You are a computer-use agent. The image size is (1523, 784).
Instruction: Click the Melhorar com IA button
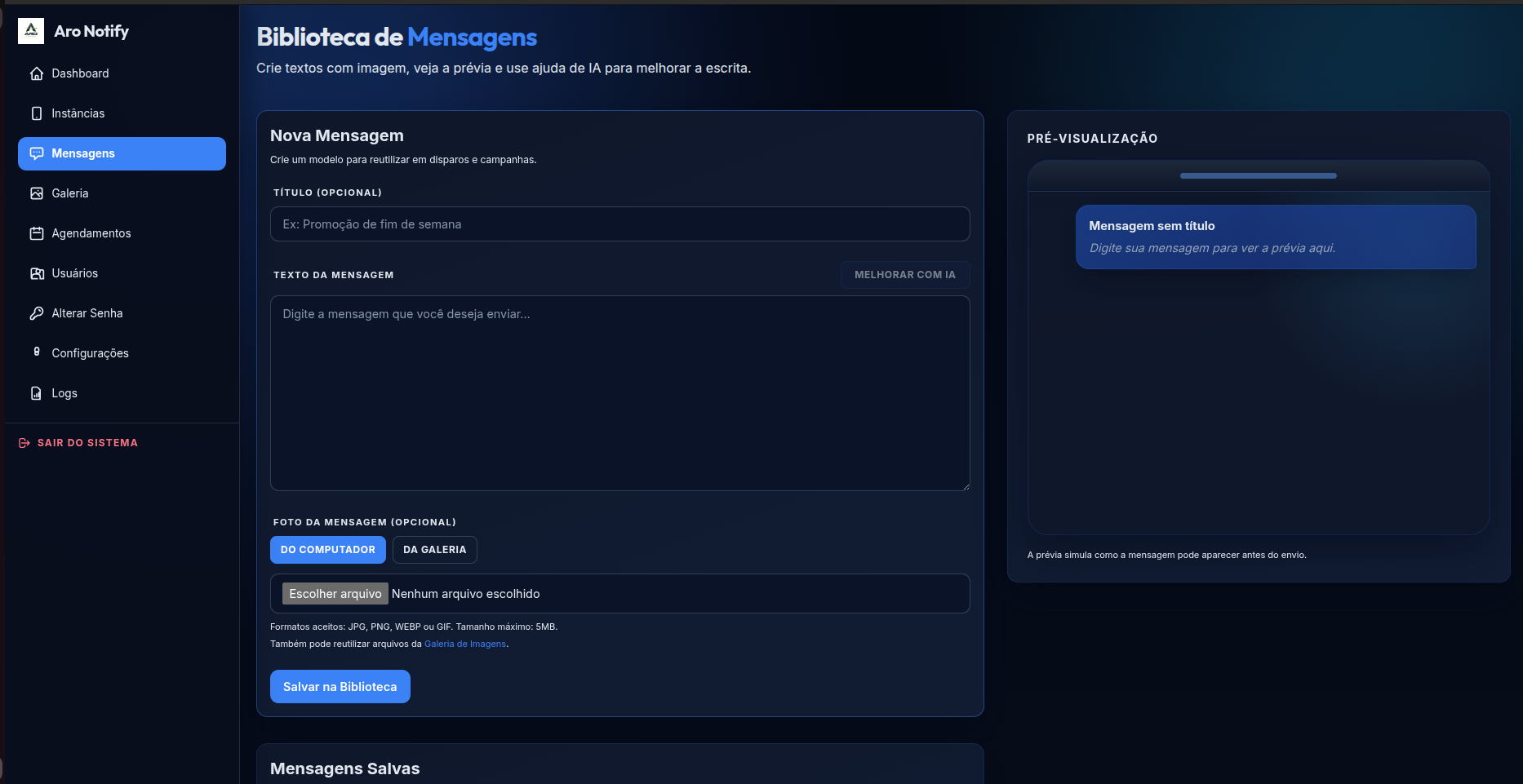(x=905, y=275)
